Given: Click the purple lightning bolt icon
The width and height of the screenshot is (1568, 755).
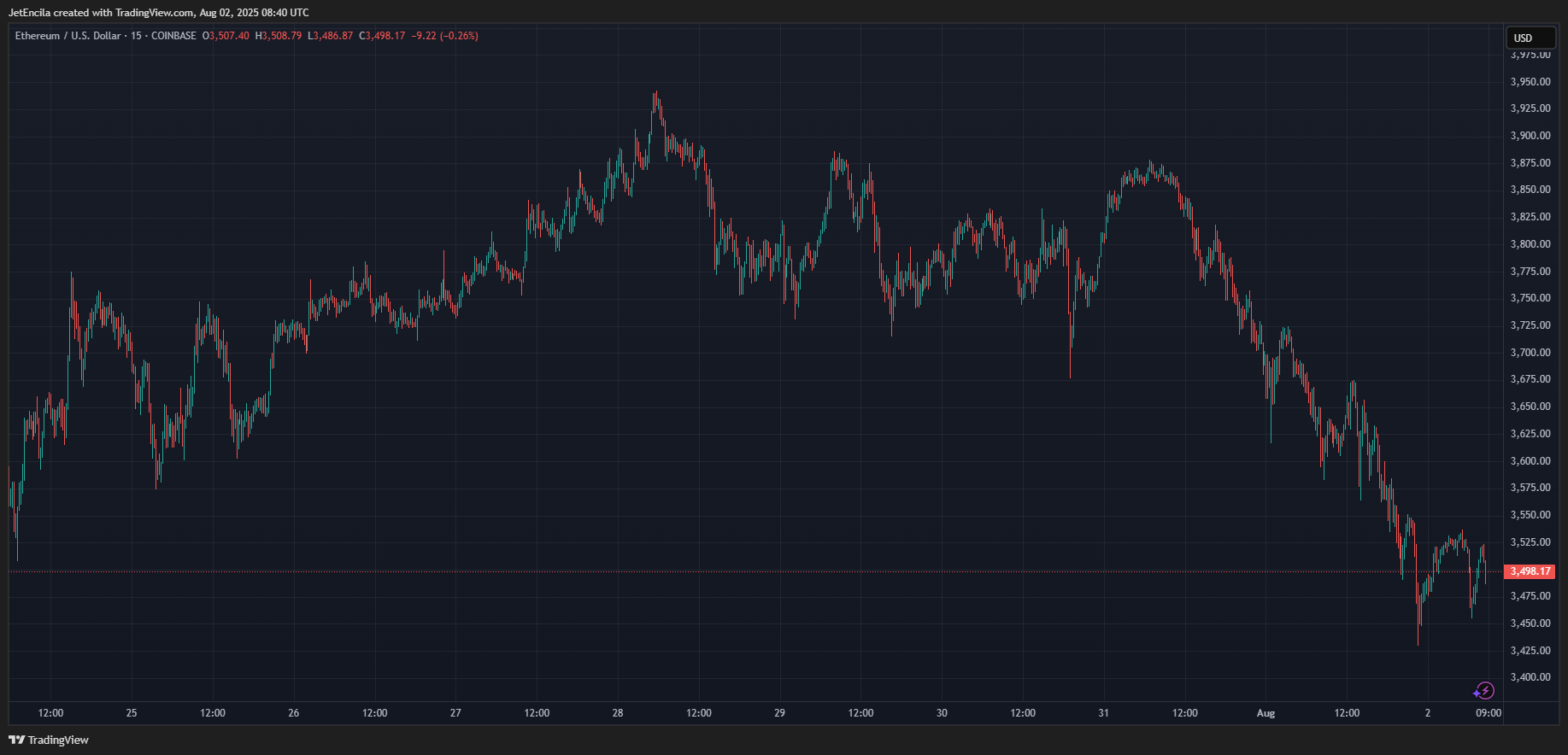Looking at the screenshot, I should coord(1484,691).
